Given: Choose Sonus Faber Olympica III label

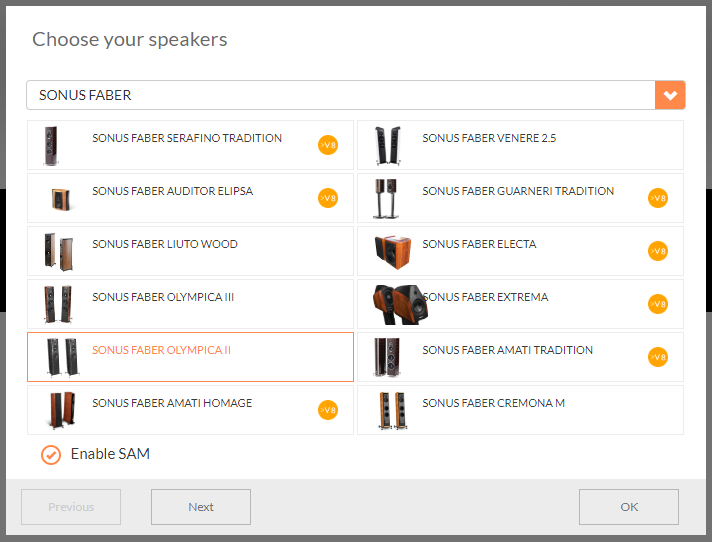Looking at the screenshot, I should pyautogui.click(x=163, y=297).
